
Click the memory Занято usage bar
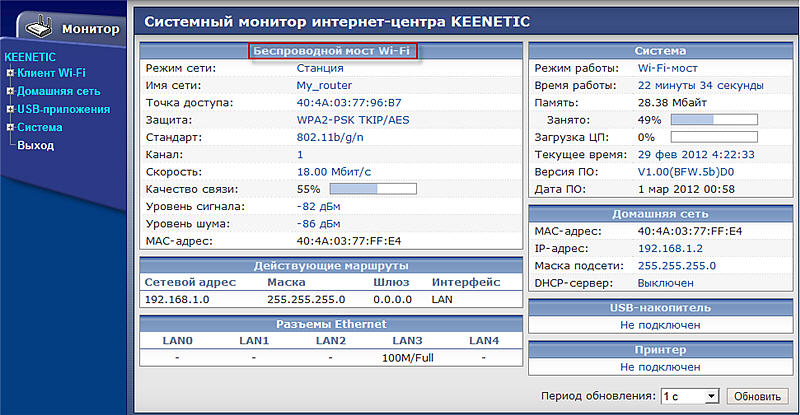point(713,120)
